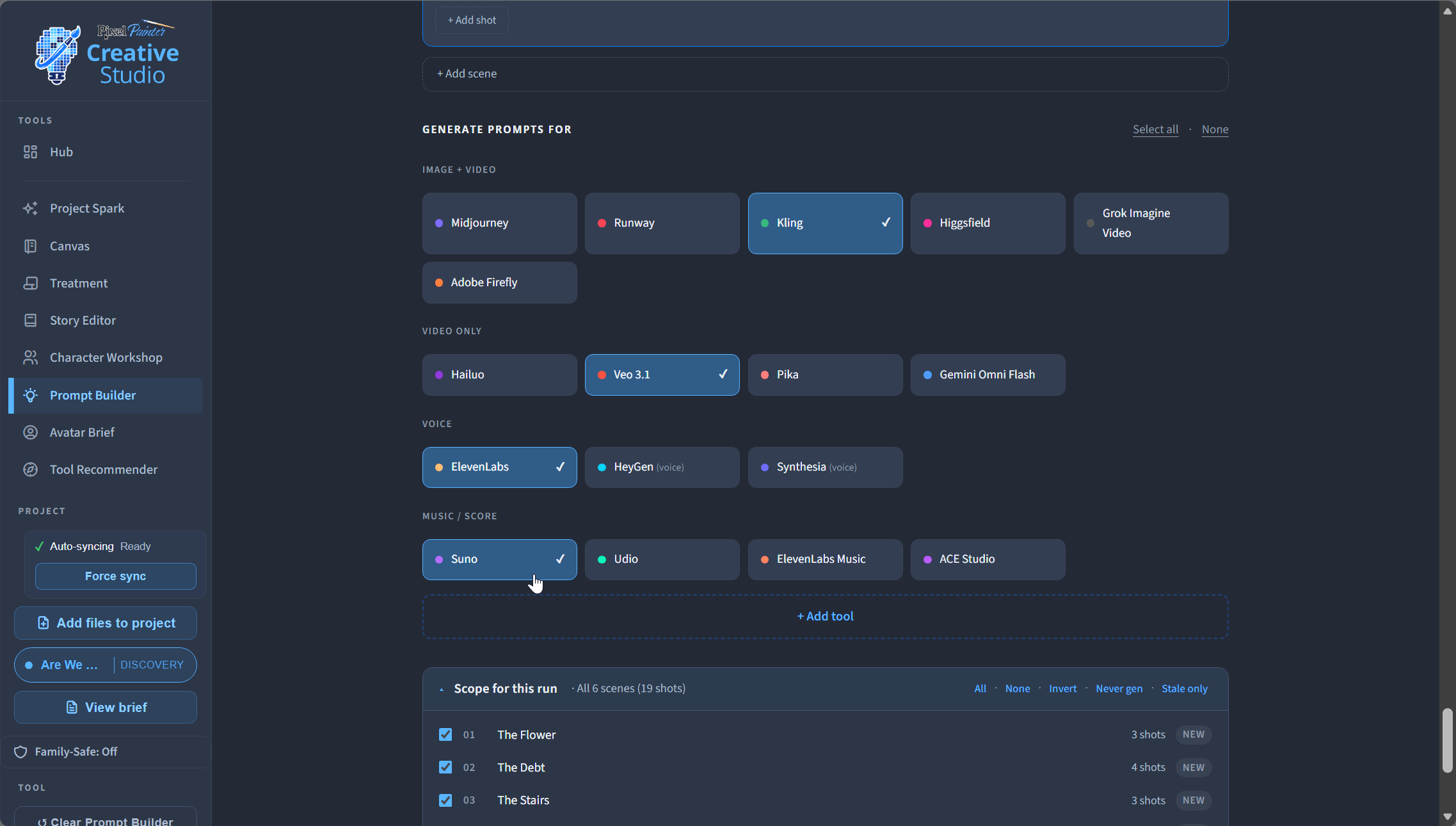Click the Family-Safe: Off toggle
The width and height of the screenshot is (1456, 826).
106,752
